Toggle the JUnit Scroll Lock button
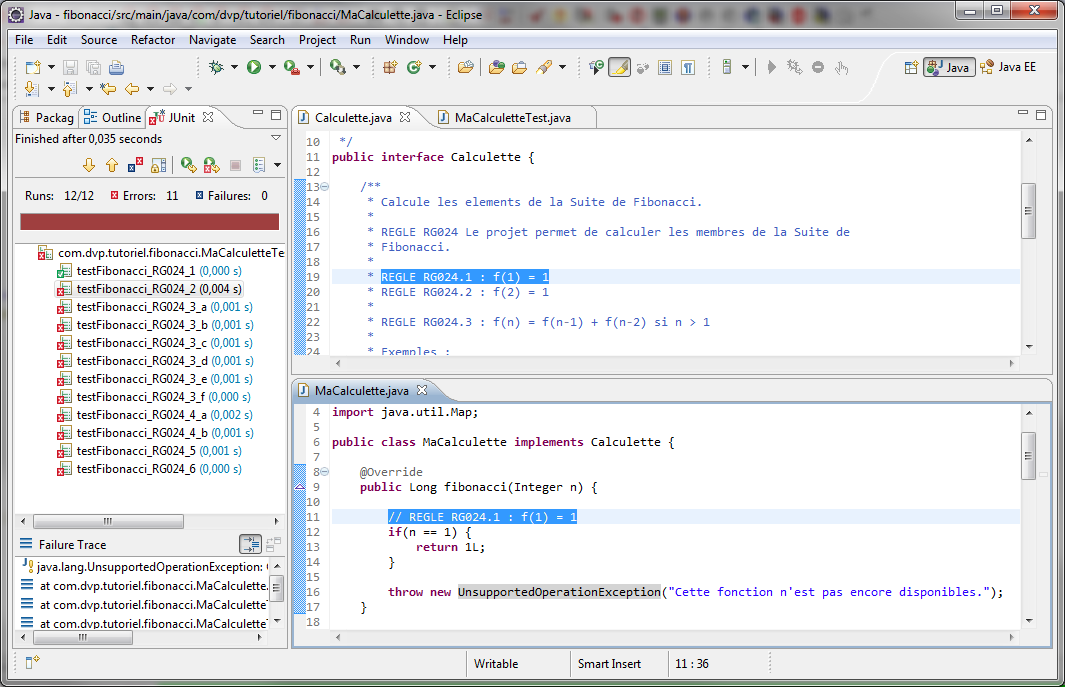 pos(159,165)
